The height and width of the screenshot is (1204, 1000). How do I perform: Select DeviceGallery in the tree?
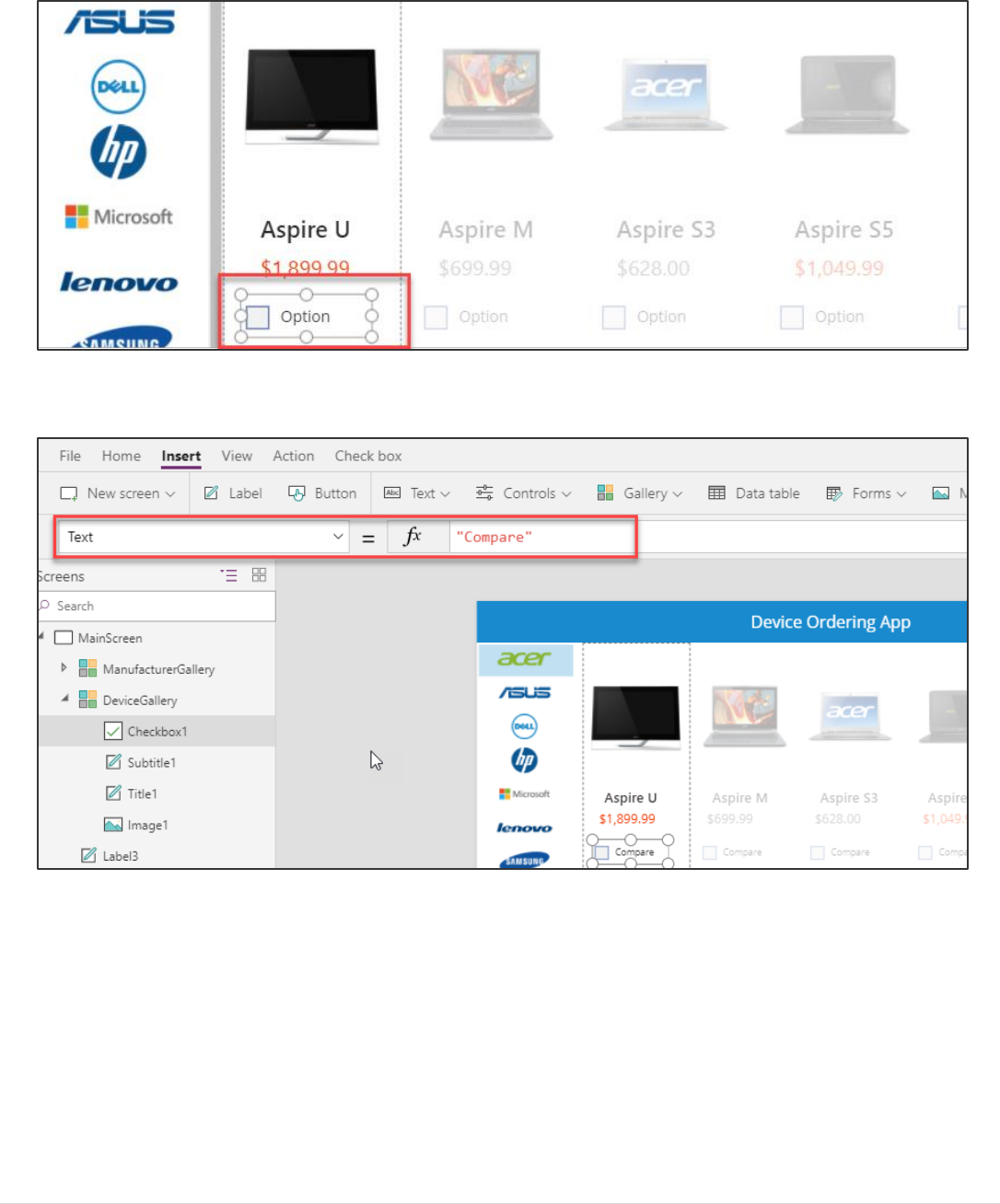[x=140, y=700]
